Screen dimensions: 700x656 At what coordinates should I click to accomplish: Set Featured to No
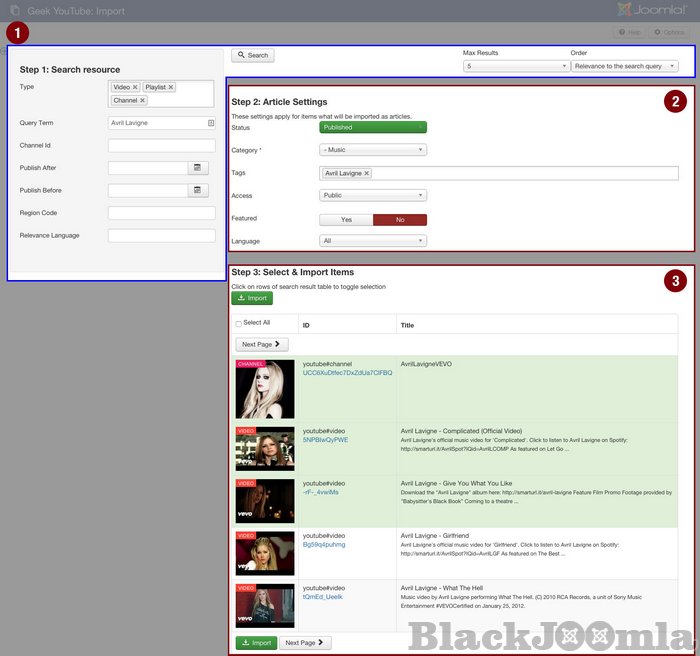[x=400, y=219]
